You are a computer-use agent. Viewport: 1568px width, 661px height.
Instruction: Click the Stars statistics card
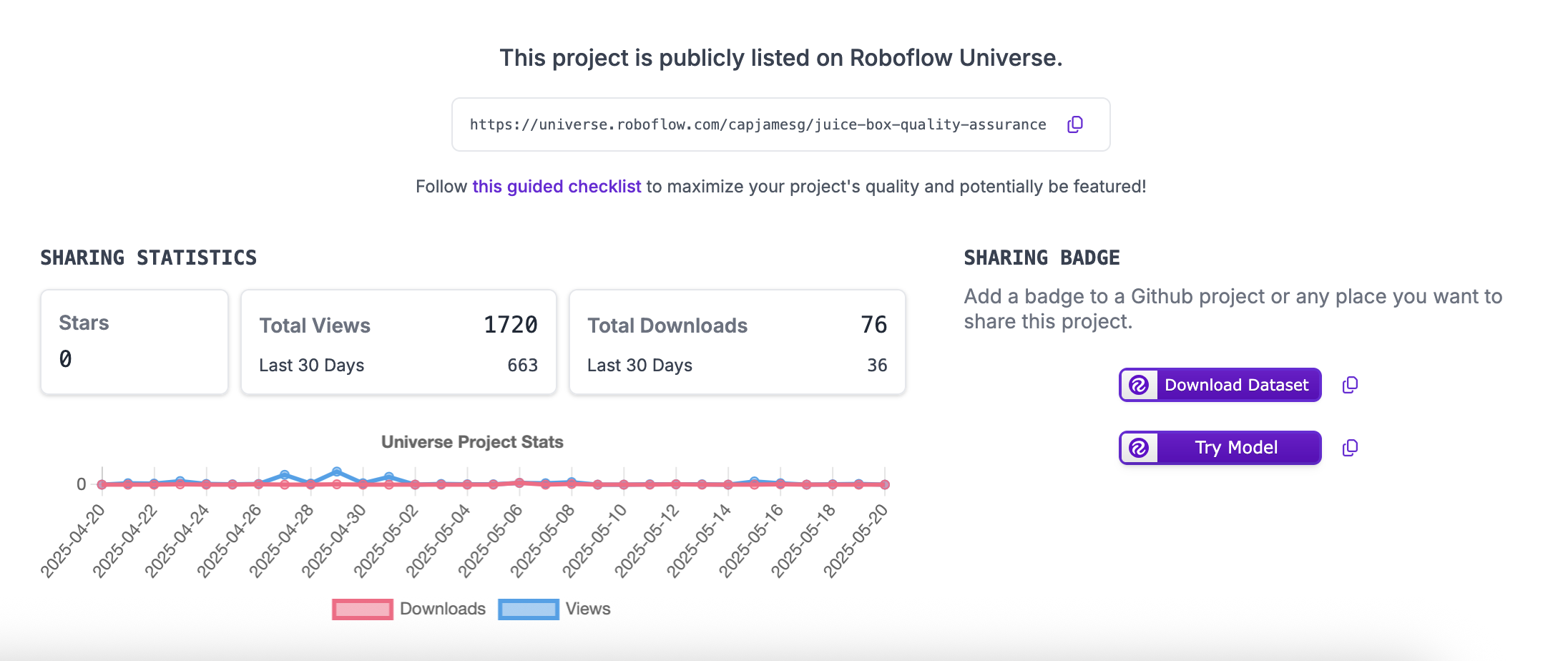134,342
